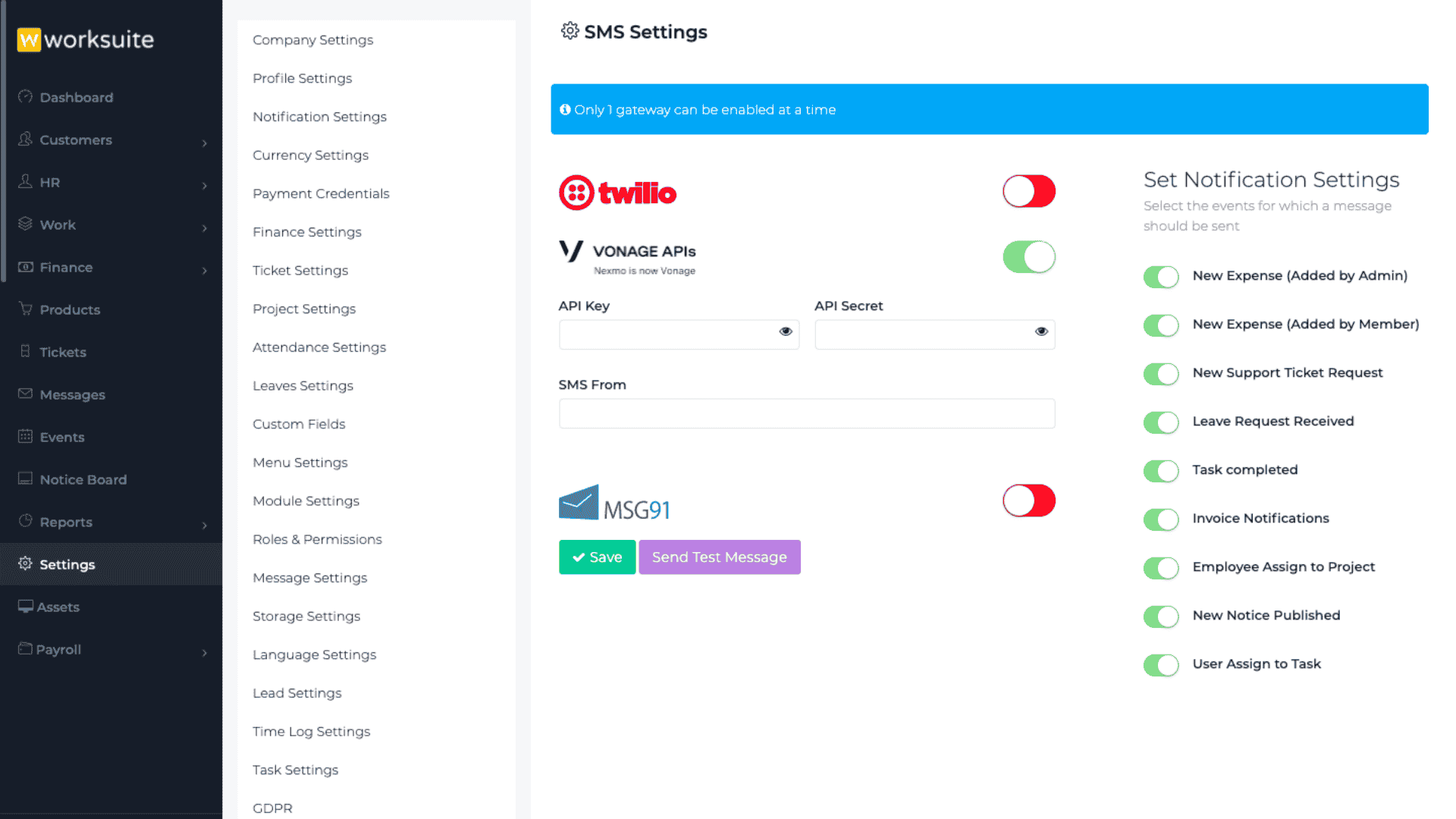Image resolution: width=1456 pixels, height=819 pixels.
Task: Click the MSG91 envelope logo
Action: 614,504
